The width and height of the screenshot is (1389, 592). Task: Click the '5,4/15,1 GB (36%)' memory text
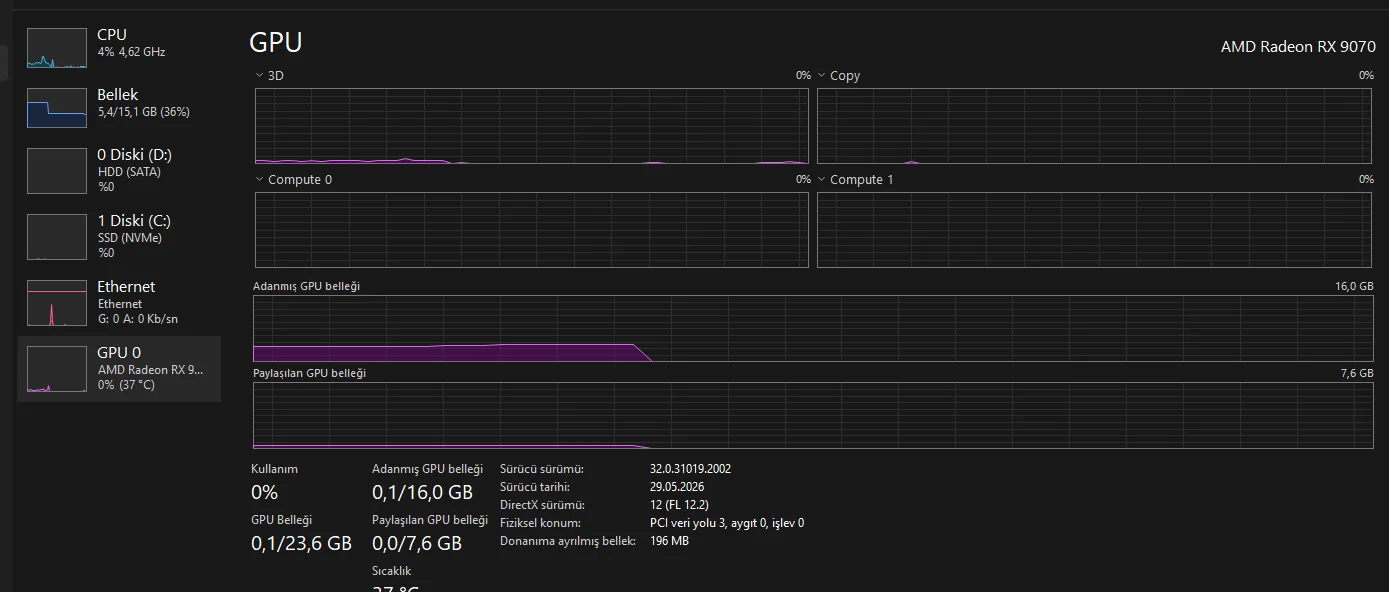[x=144, y=112]
